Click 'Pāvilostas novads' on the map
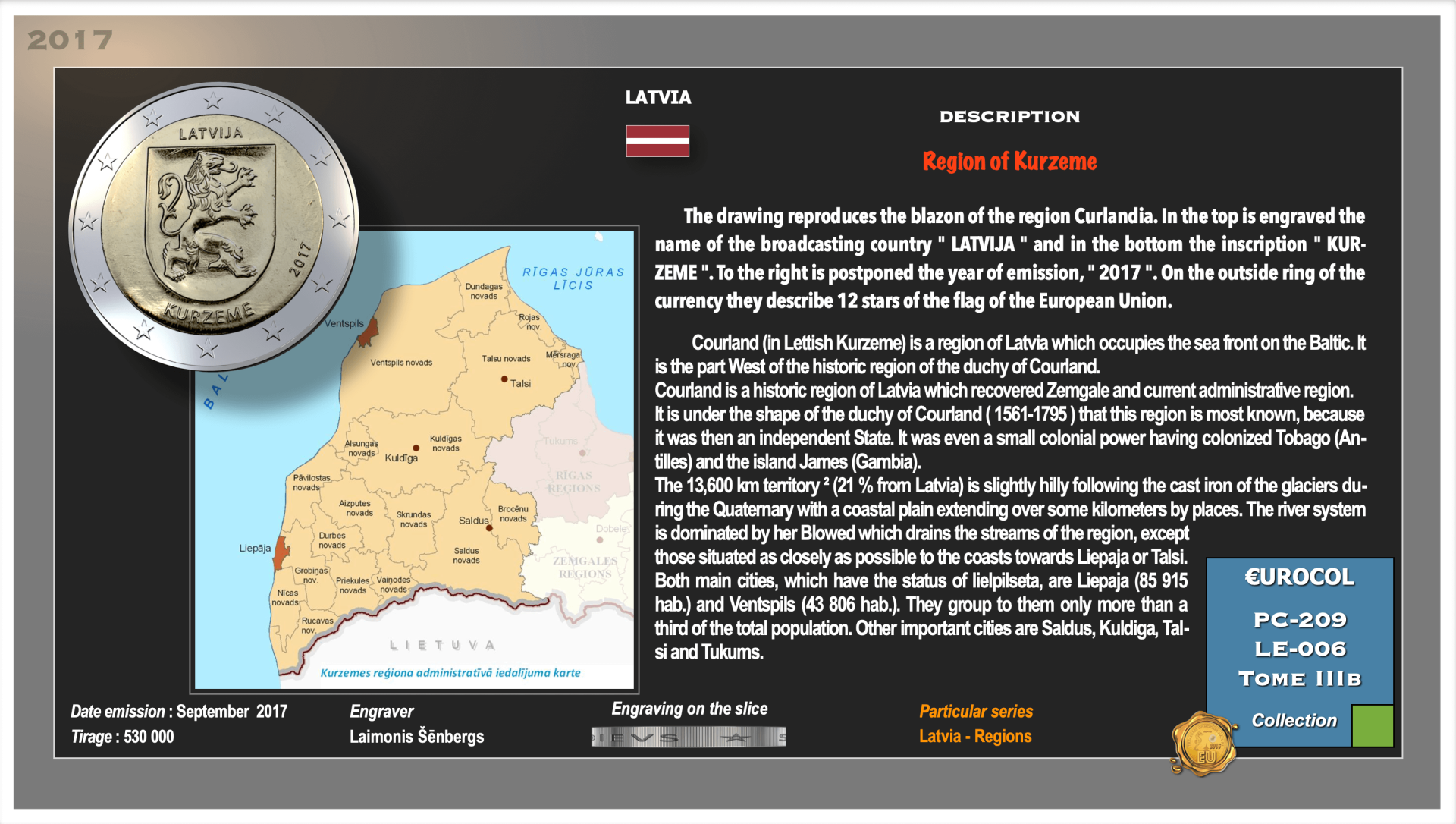Screen dimensions: 1456x824 click(x=312, y=483)
